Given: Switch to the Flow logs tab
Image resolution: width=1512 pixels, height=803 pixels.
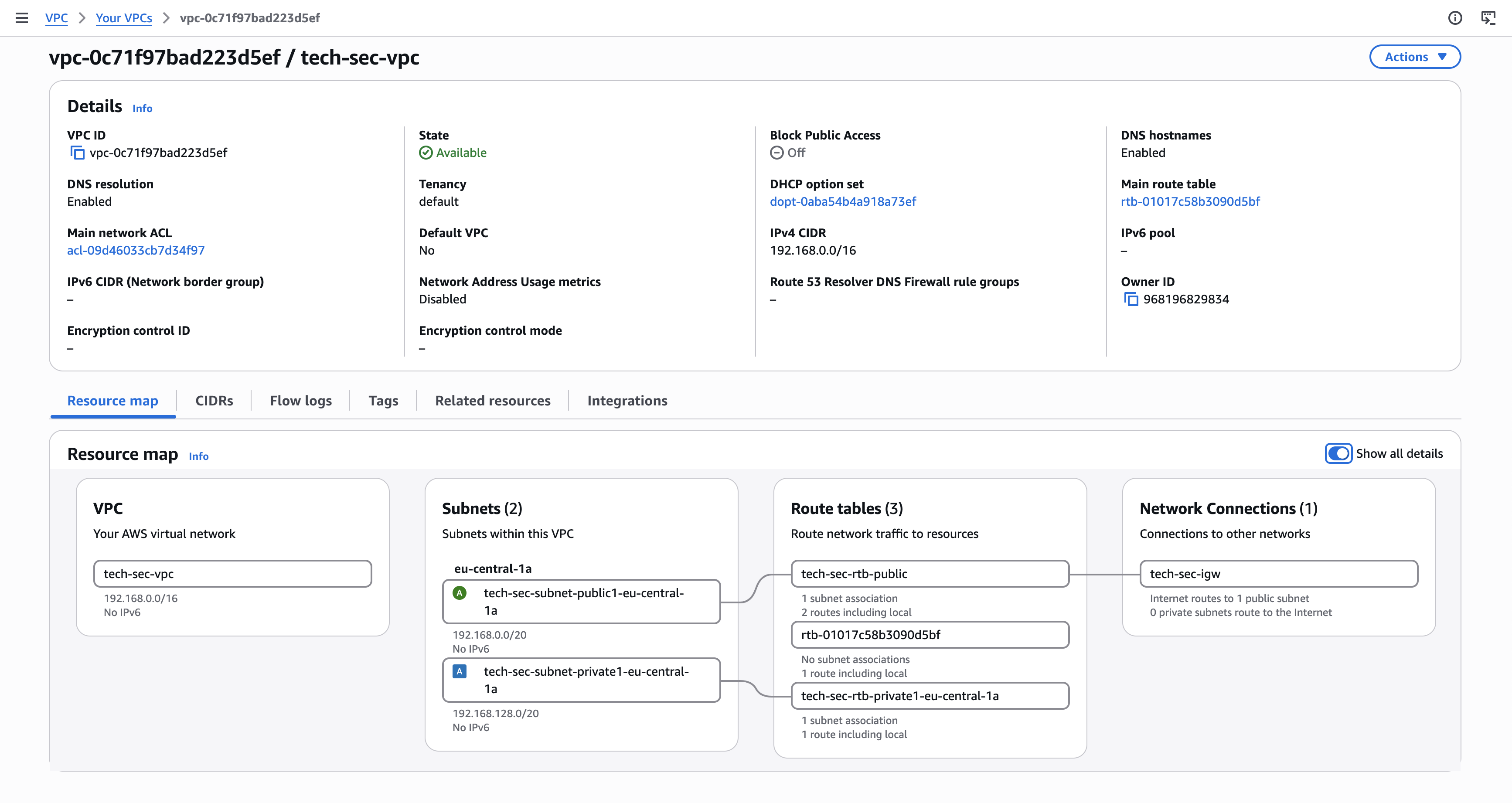Looking at the screenshot, I should coord(300,400).
